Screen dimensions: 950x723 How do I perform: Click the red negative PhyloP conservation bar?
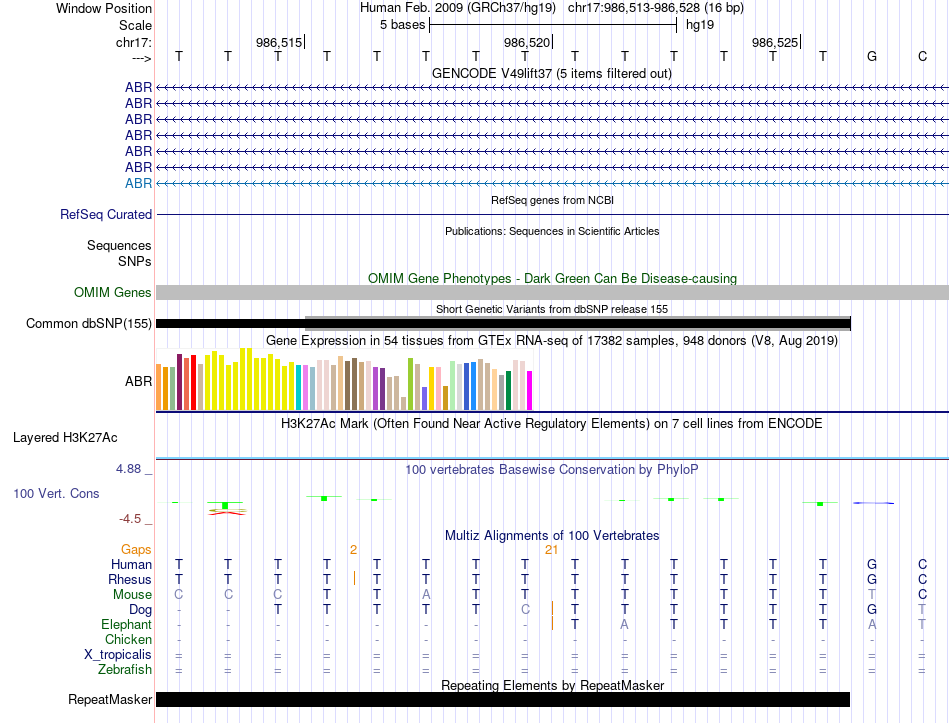point(227,512)
